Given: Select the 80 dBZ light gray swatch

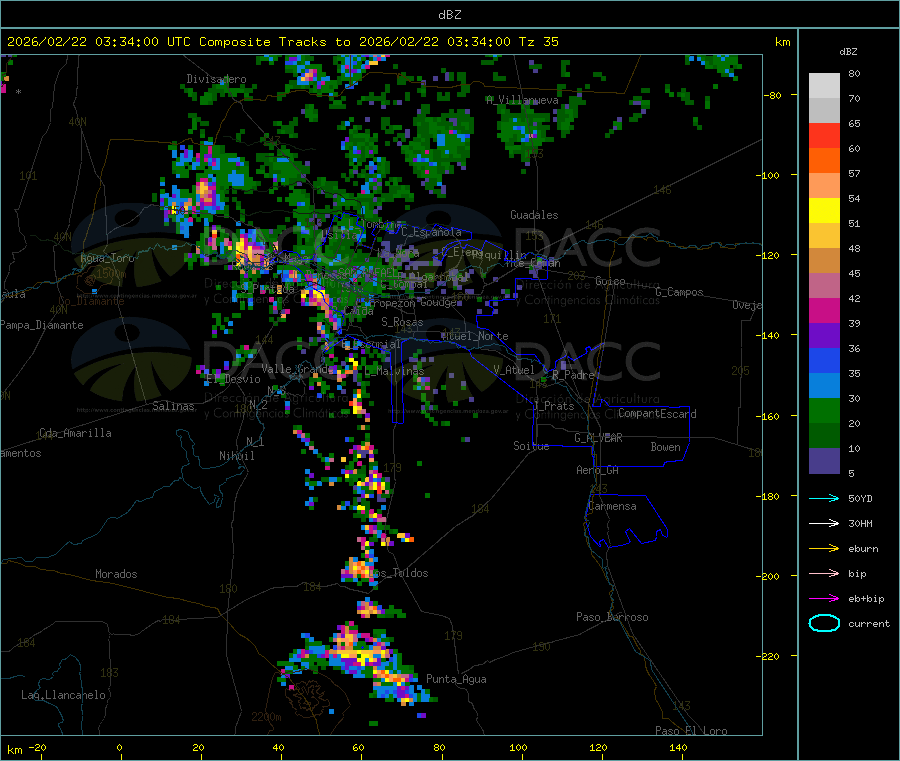Looking at the screenshot, I should (x=824, y=86).
